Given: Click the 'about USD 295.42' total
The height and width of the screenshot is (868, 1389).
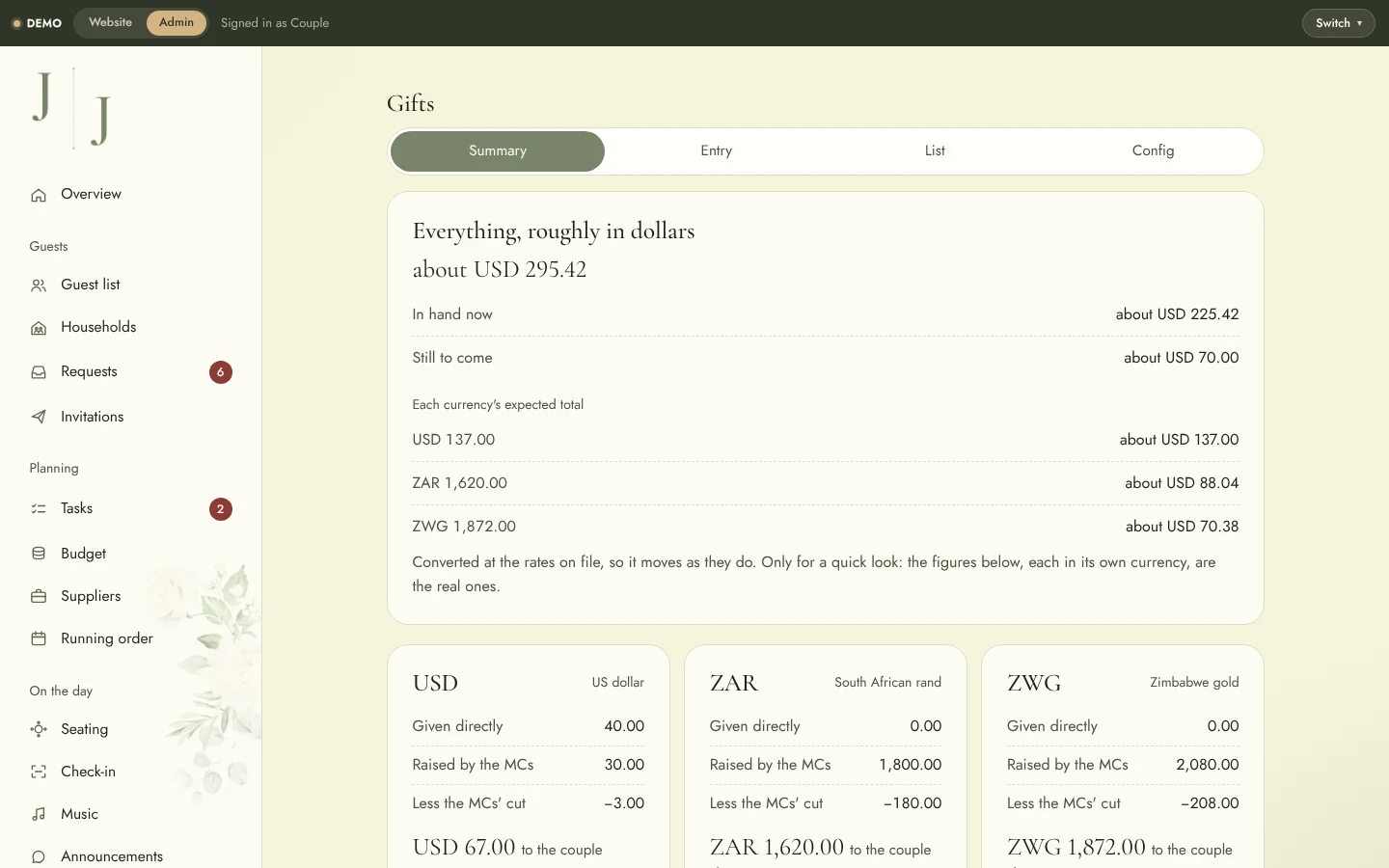Looking at the screenshot, I should pyautogui.click(x=500, y=270).
